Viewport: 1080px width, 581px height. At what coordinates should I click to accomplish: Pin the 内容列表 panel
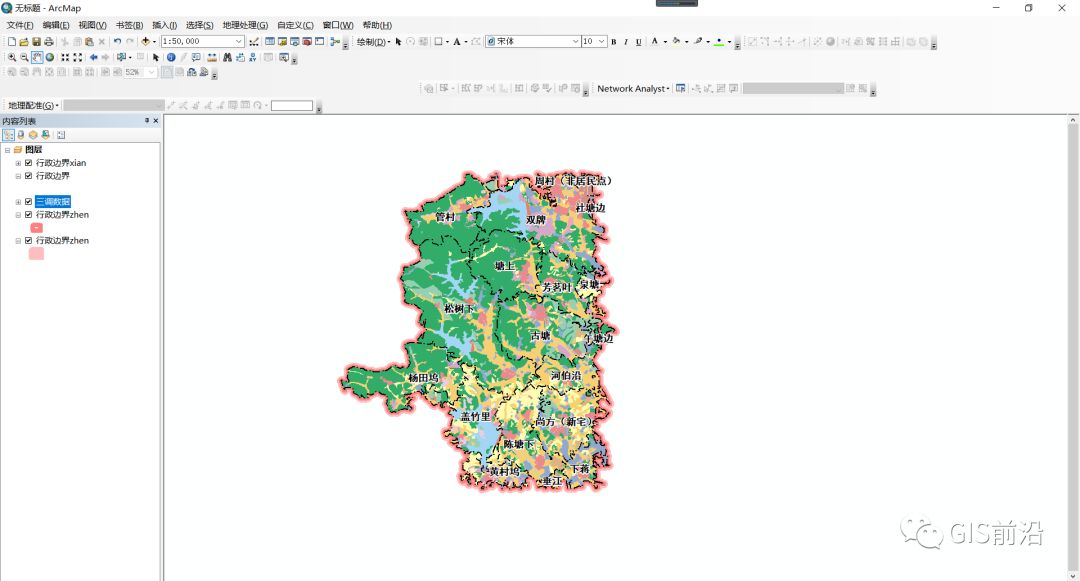click(x=145, y=121)
